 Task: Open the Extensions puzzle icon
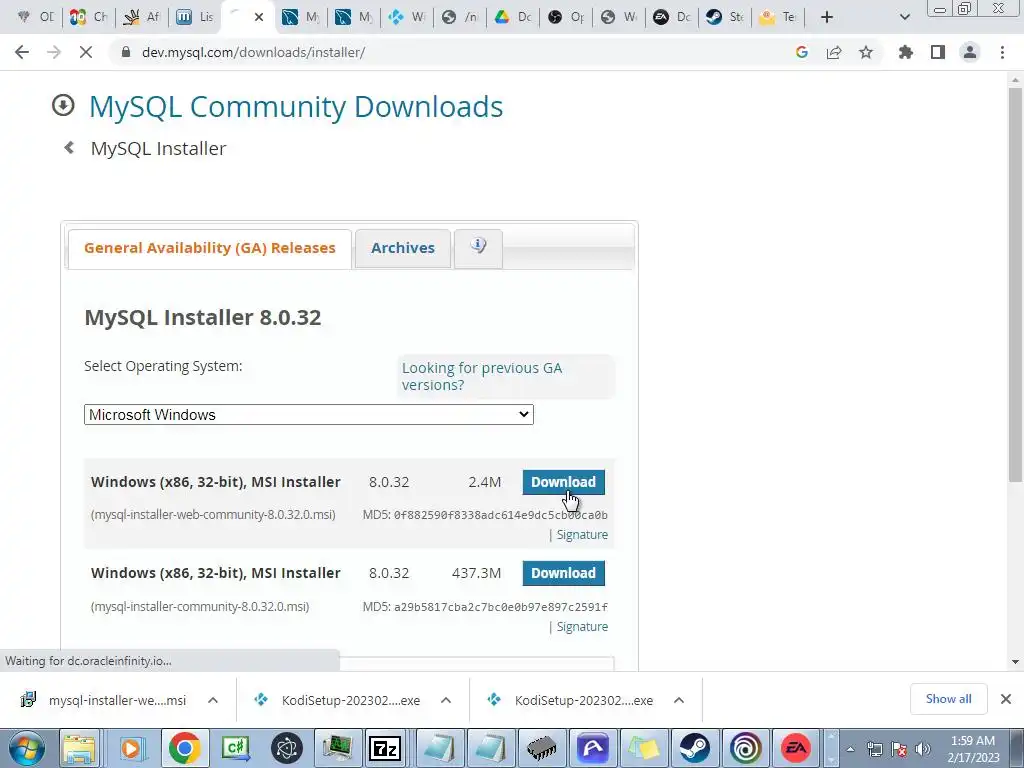[x=906, y=52]
